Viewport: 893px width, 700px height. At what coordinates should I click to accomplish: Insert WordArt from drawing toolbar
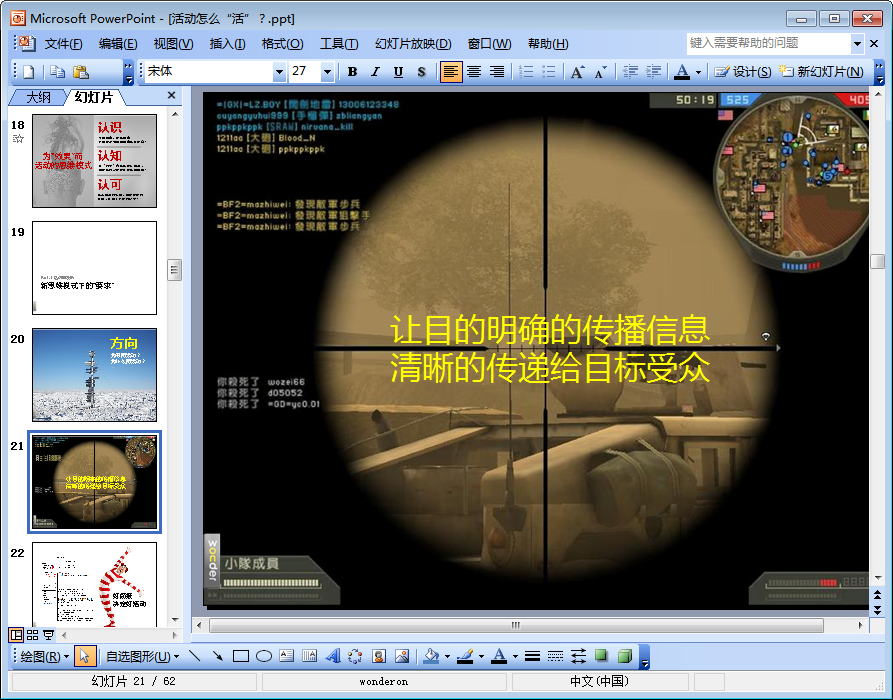(x=333, y=656)
